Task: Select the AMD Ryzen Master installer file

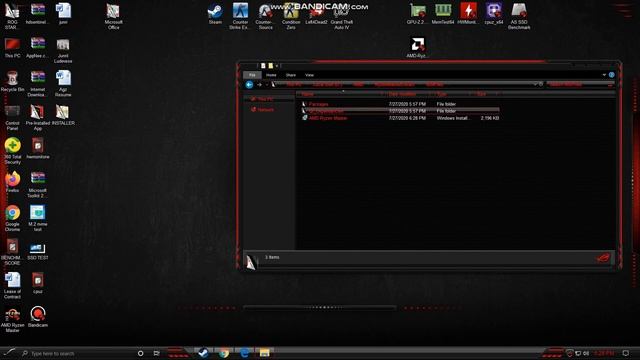Action: 400,118
